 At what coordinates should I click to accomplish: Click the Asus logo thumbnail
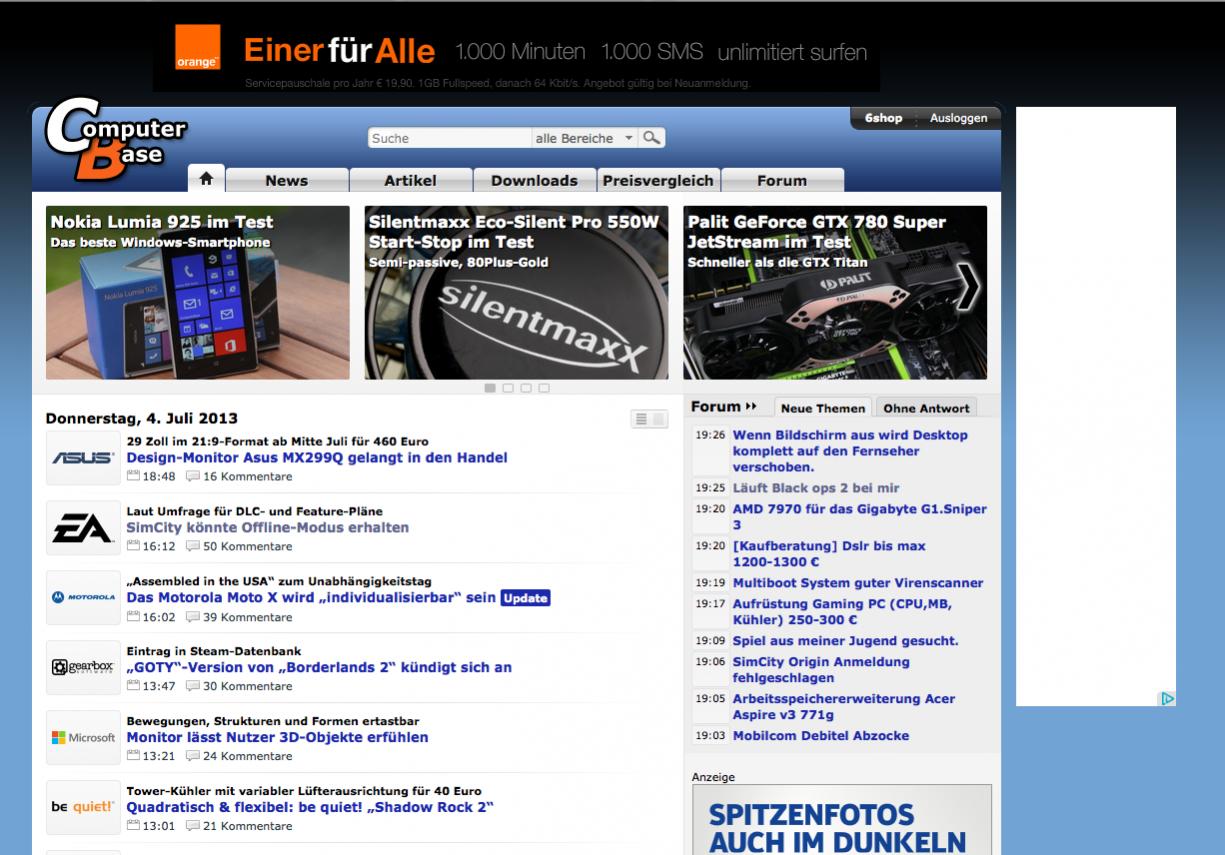(x=82, y=458)
